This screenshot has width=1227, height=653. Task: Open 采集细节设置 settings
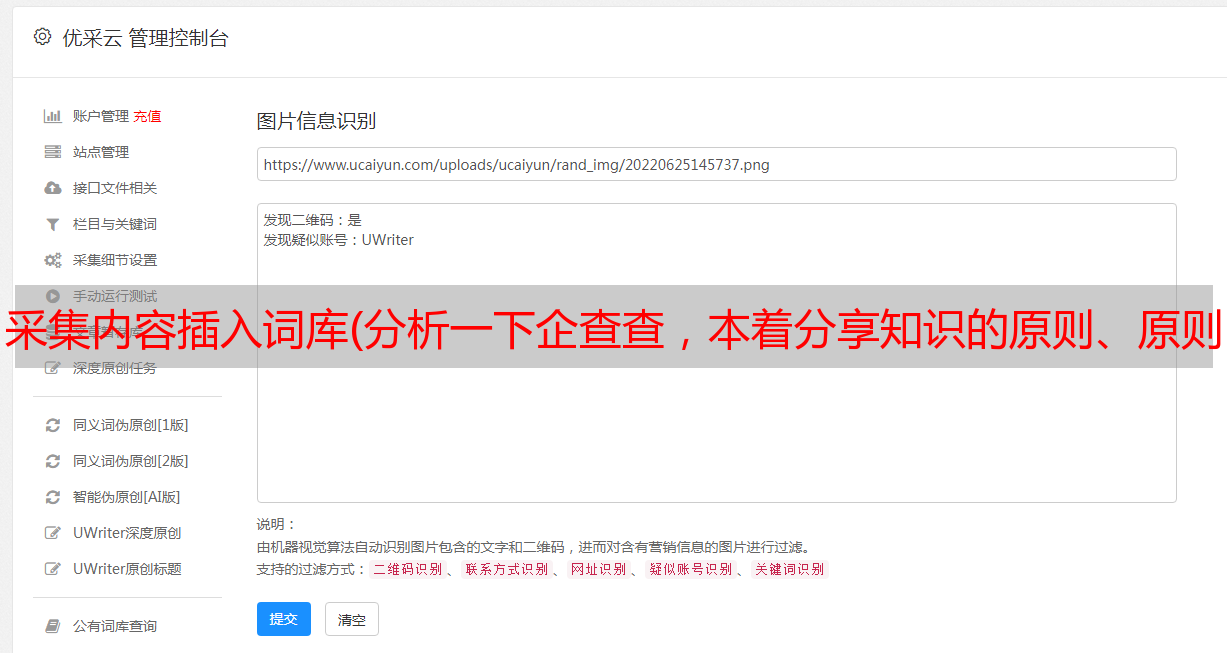(115, 260)
